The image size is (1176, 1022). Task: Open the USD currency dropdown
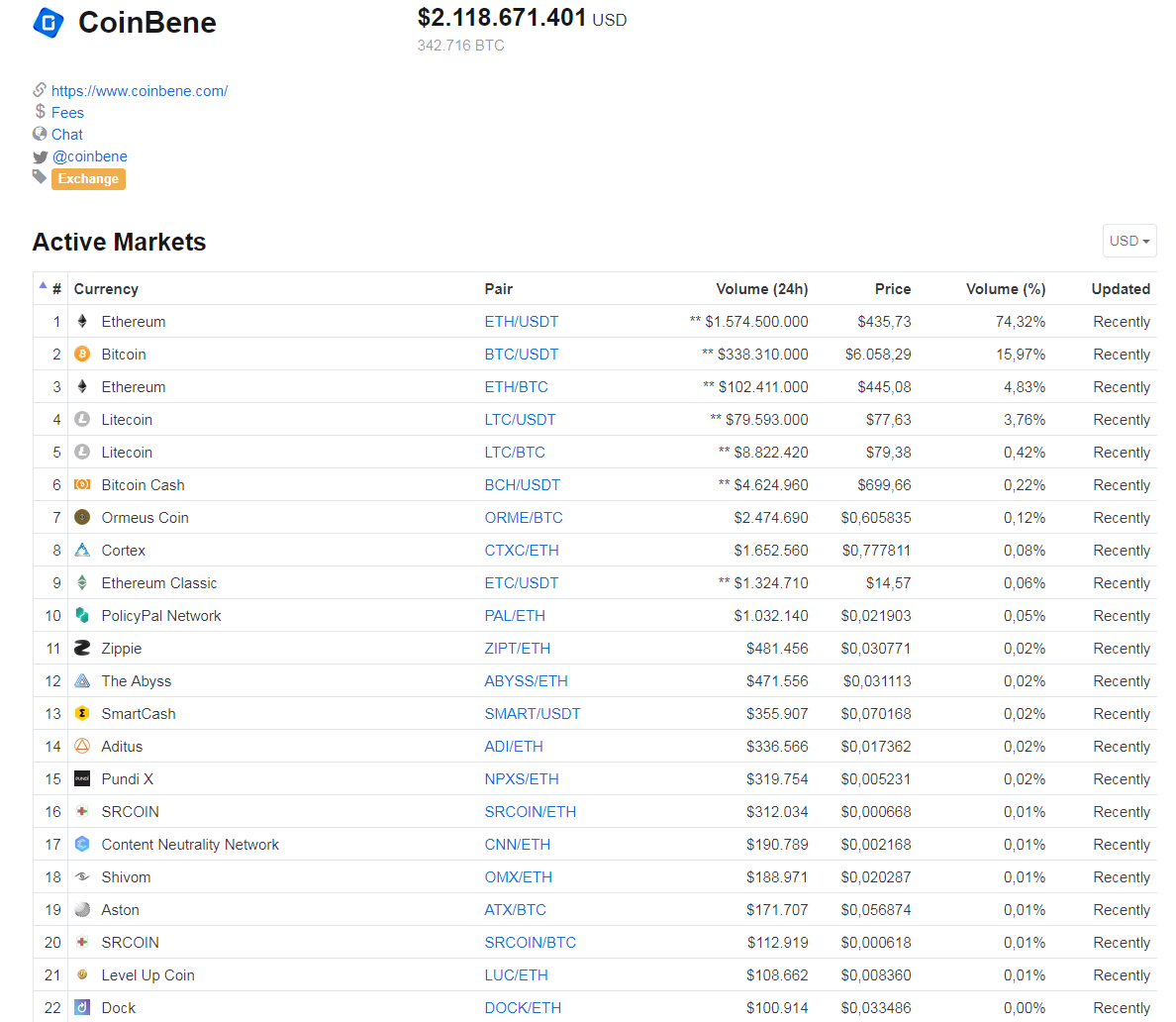point(1129,241)
